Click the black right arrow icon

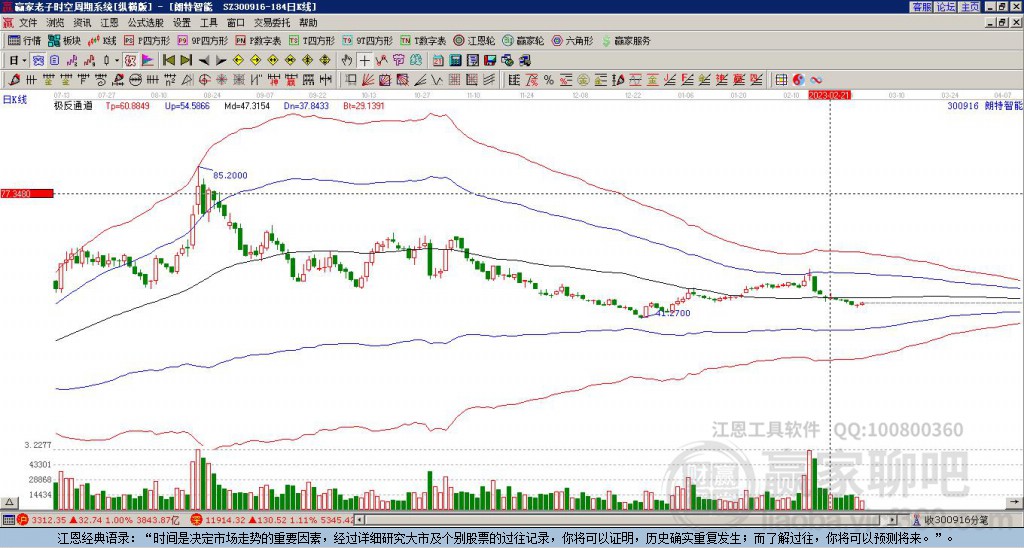[x=221, y=61]
